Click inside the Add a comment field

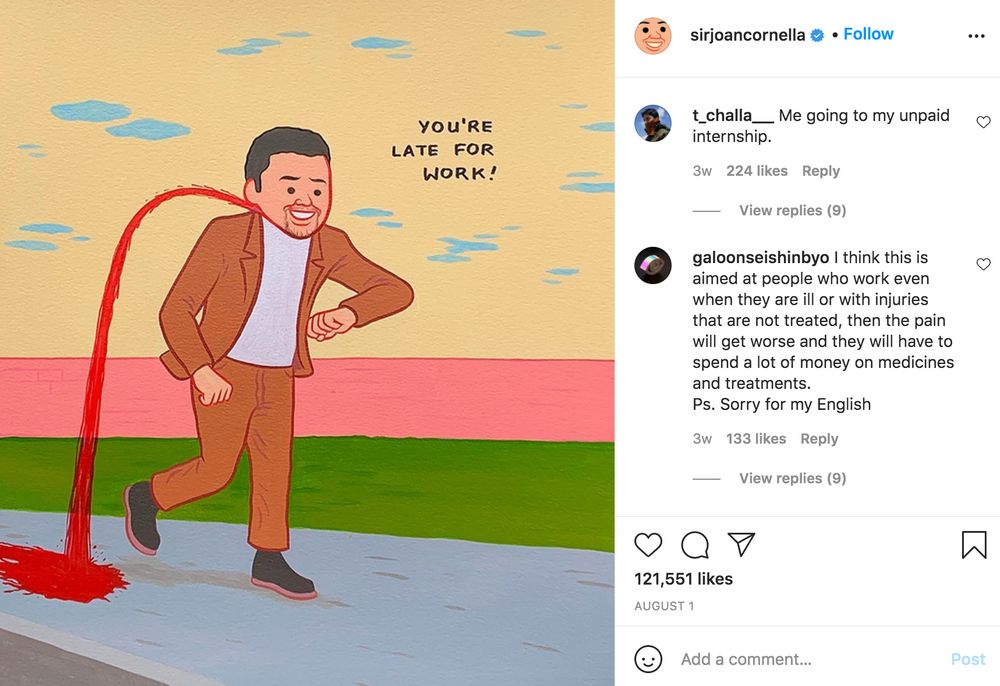(x=800, y=659)
